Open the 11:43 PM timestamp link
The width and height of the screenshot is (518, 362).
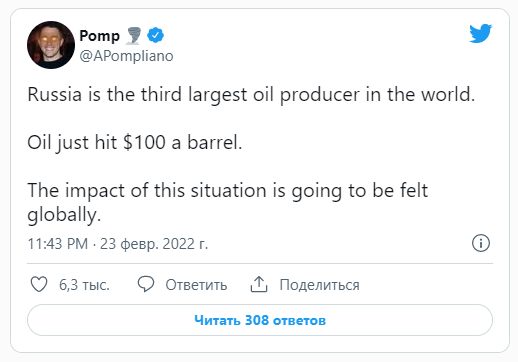click(x=58, y=244)
